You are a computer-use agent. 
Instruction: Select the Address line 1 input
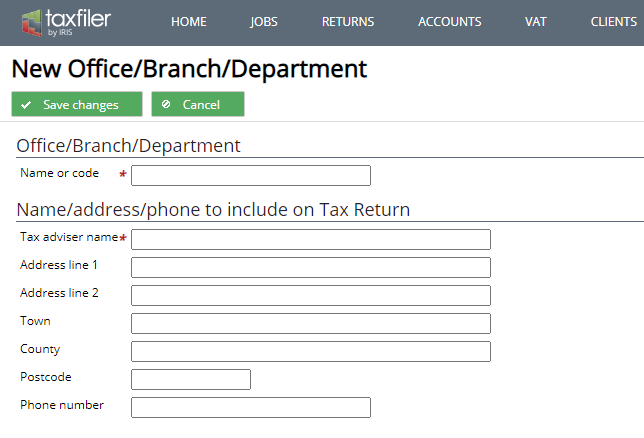(x=311, y=267)
